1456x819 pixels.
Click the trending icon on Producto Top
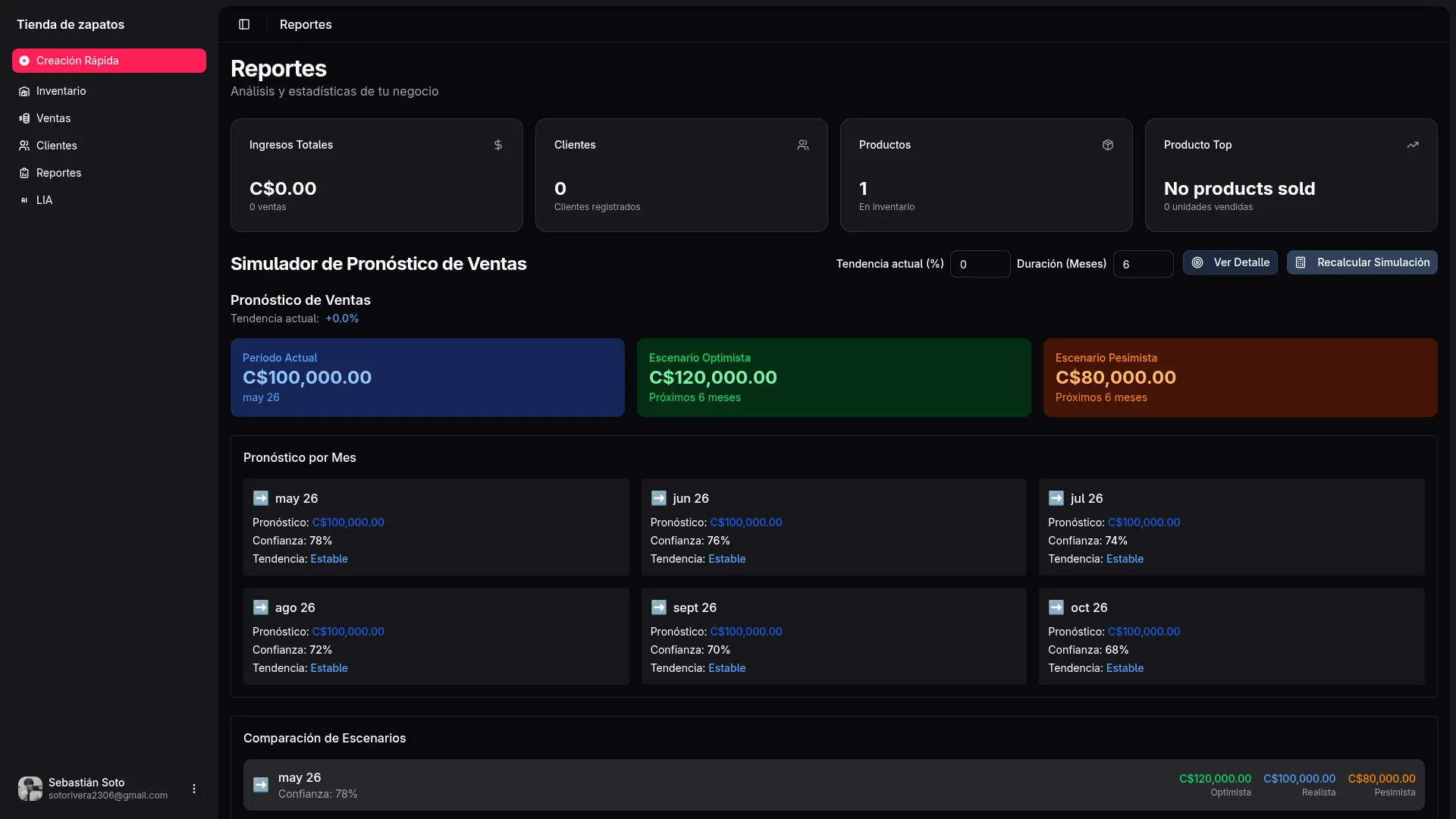[x=1413, y=145]
